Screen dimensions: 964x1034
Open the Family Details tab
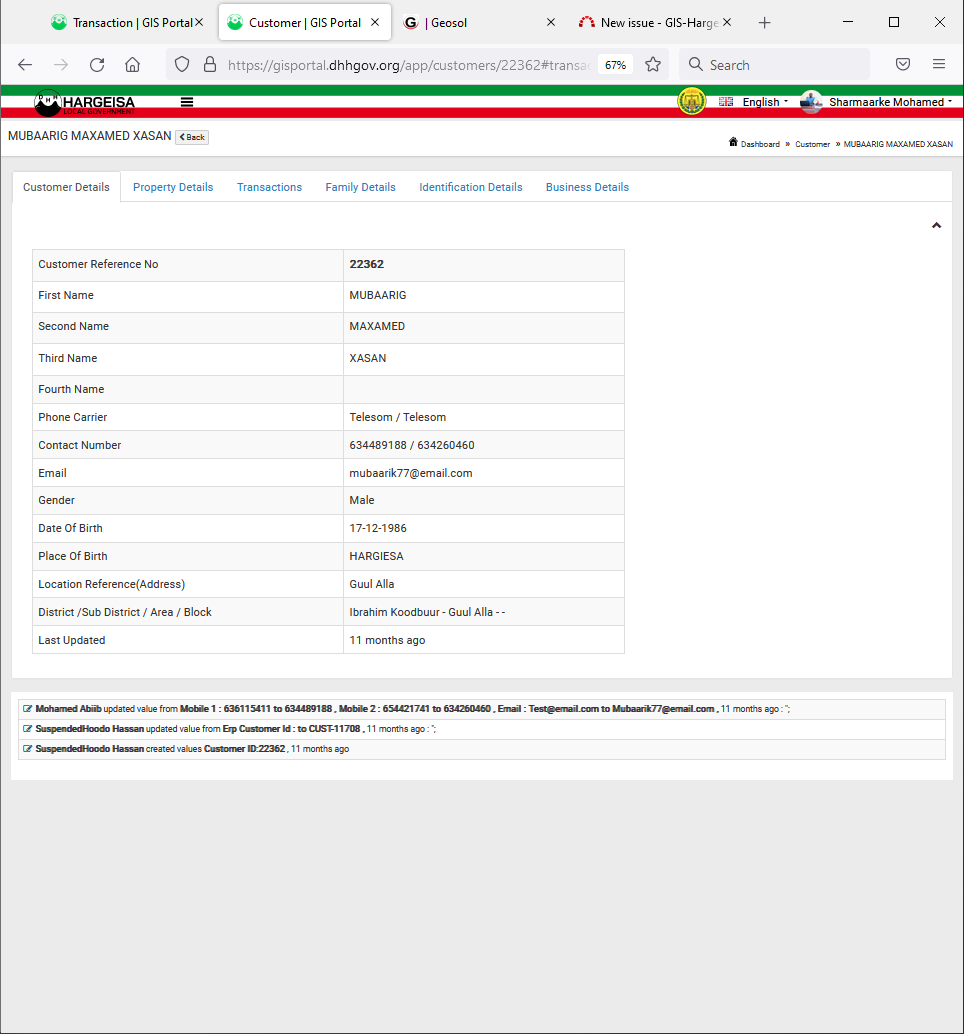pyautogui.click(x=360, y=187)
